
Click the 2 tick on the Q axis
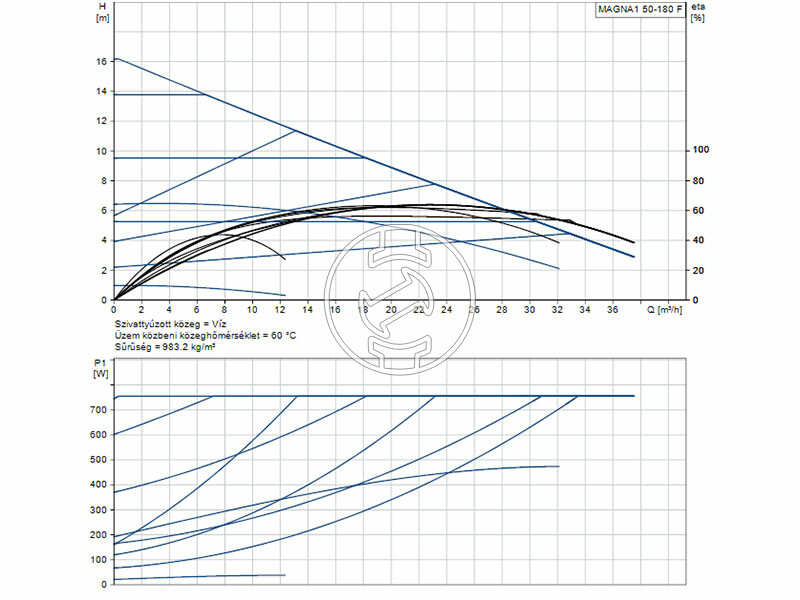pos(141,311)
